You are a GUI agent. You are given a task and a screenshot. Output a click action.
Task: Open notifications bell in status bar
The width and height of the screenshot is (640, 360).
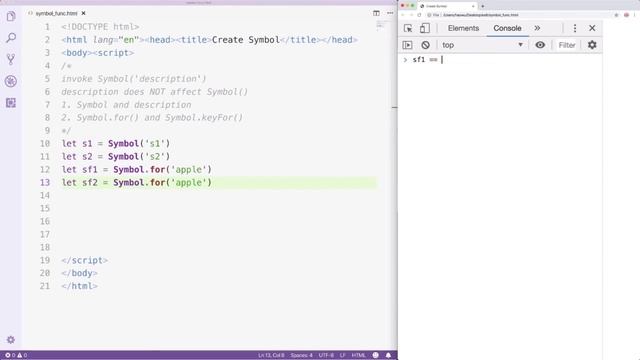click(388, 355)
